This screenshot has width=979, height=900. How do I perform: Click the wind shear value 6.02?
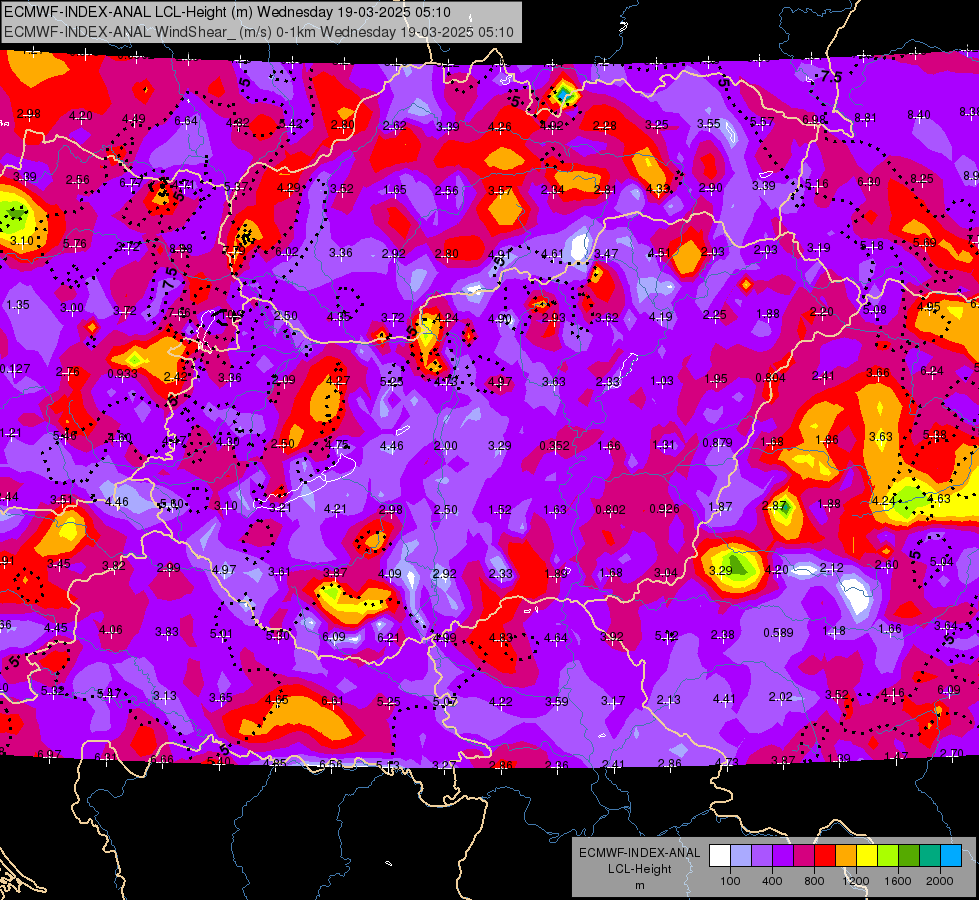point(287,252)
